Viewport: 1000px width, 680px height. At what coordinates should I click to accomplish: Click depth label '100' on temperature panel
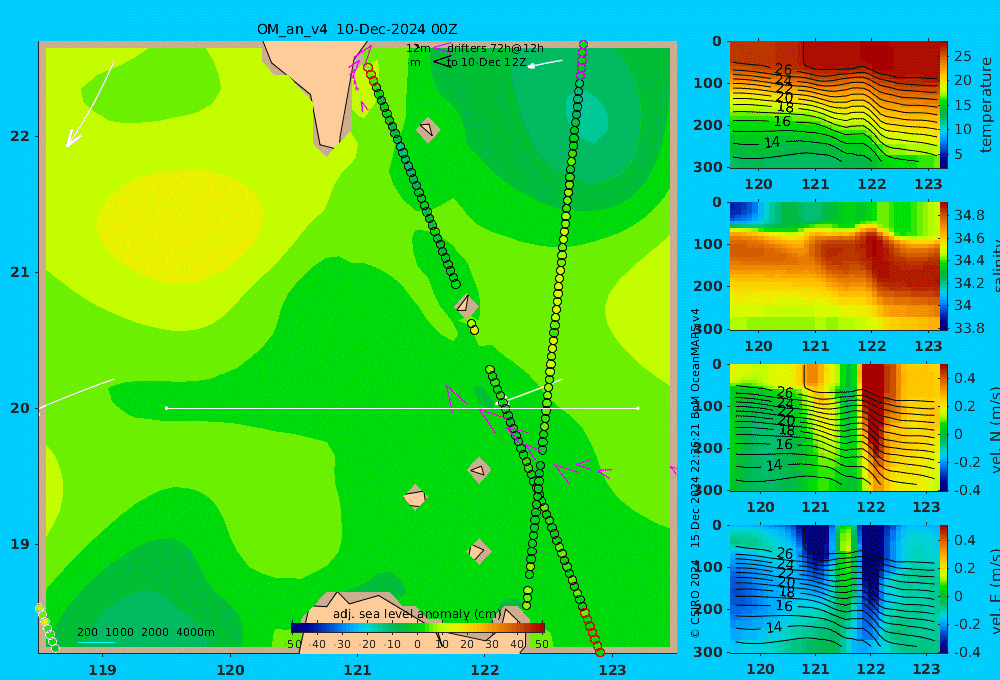click(708, 83)
